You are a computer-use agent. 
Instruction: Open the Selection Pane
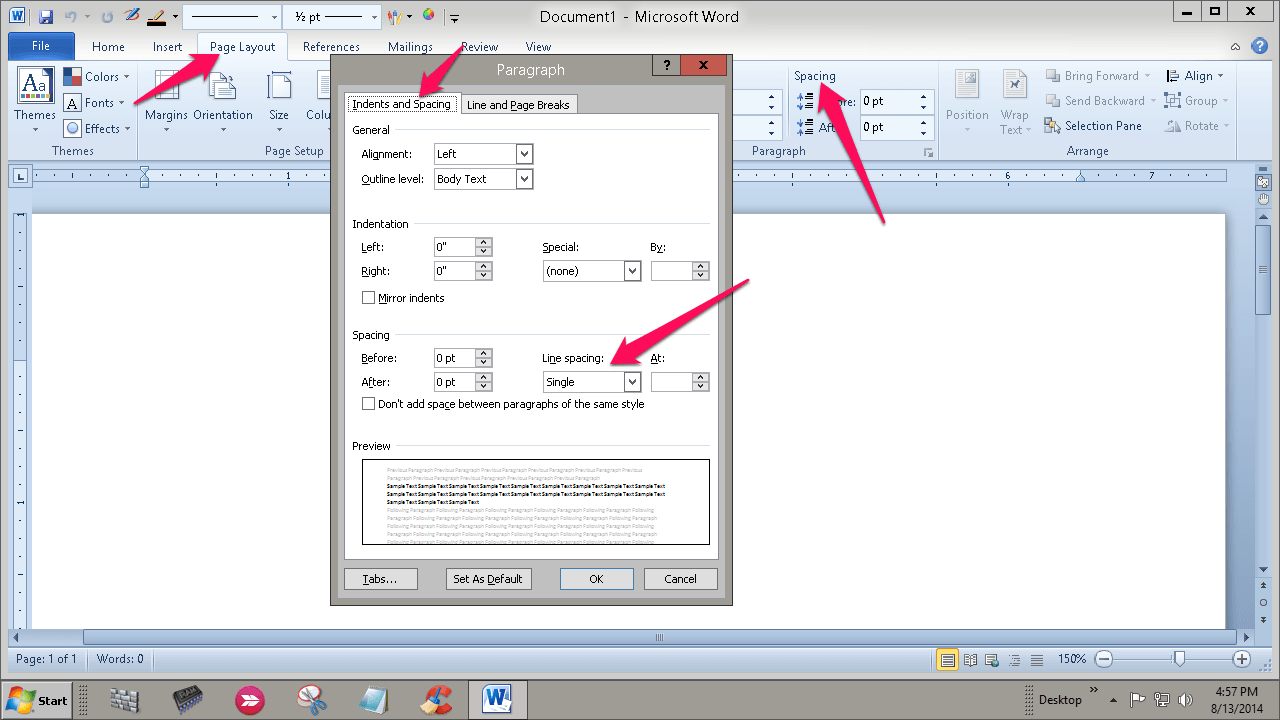1093,126
